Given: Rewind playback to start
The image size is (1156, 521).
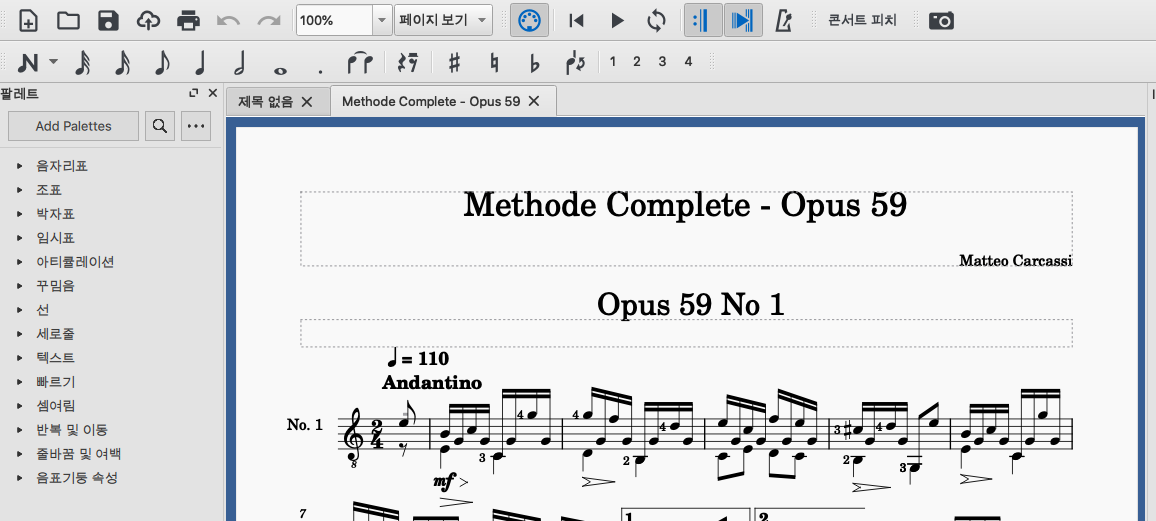Looking at the screenshot, I should click(x=577, y=21).
